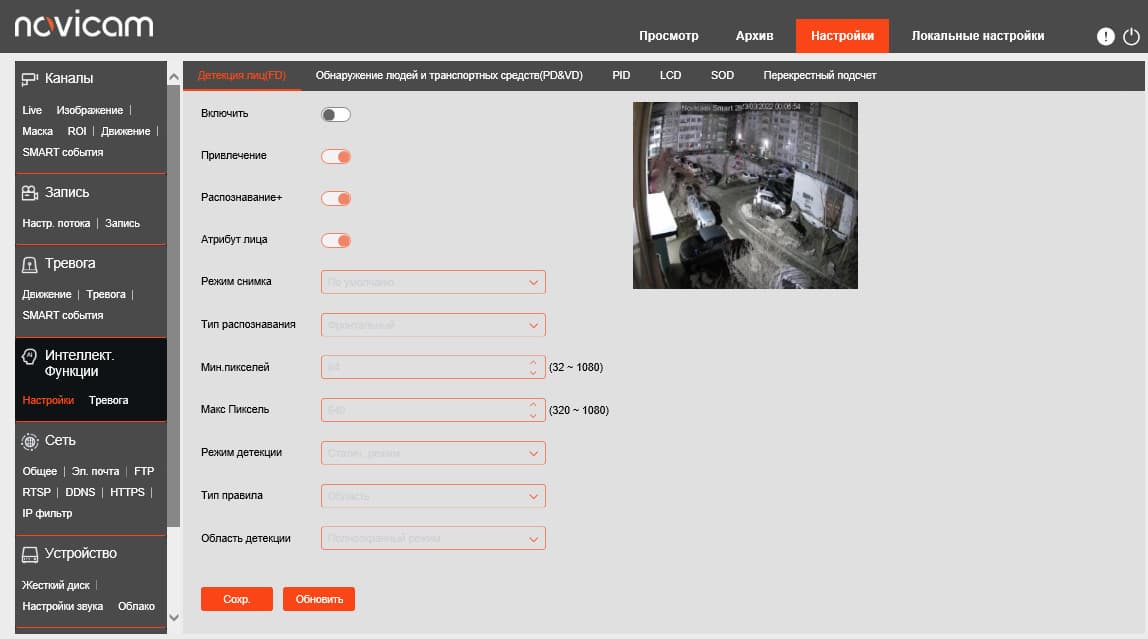
Task: Click the Запись camera icon
Action: 29,193
